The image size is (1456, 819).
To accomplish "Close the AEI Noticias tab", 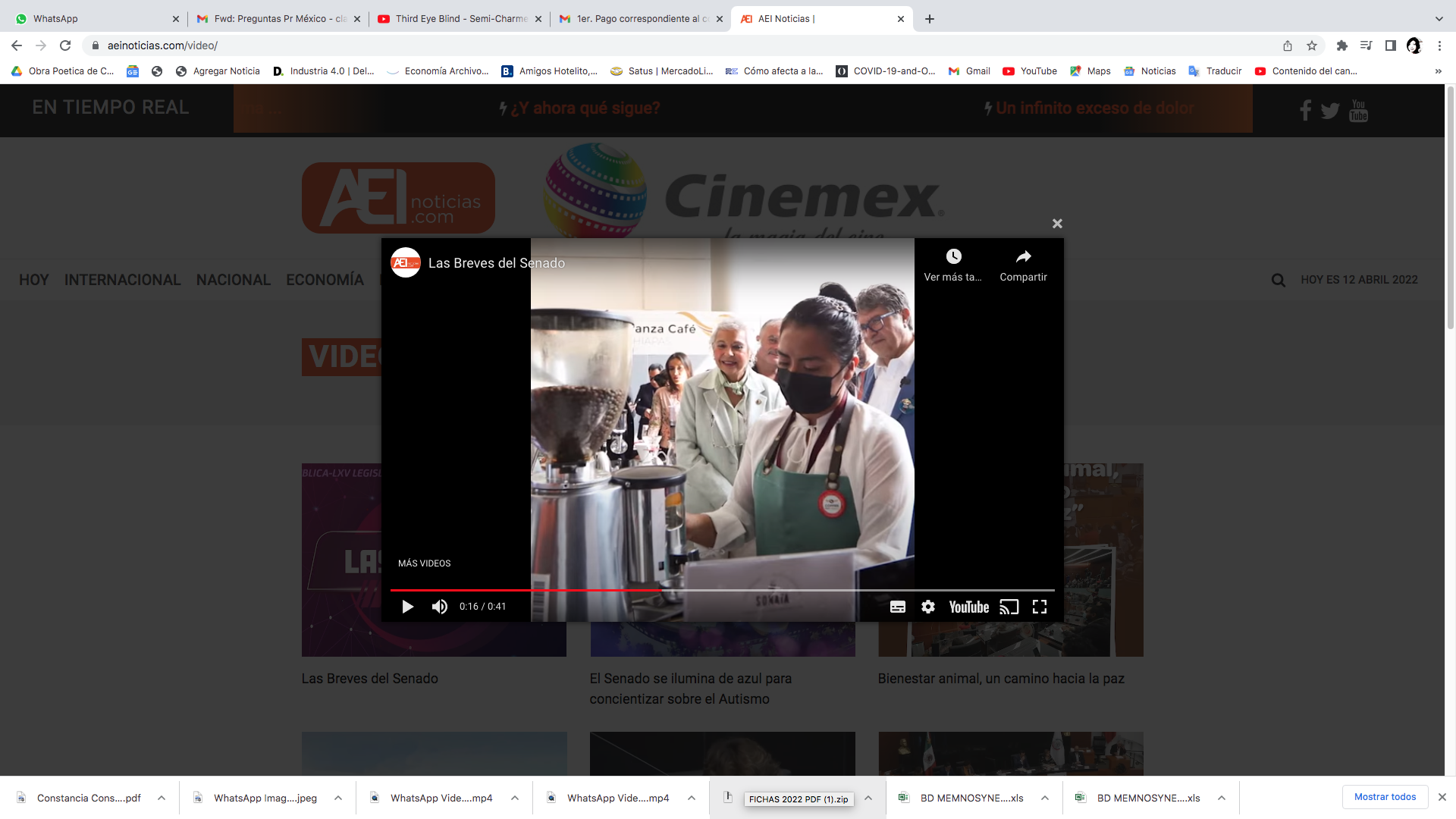I will (901, 19).
